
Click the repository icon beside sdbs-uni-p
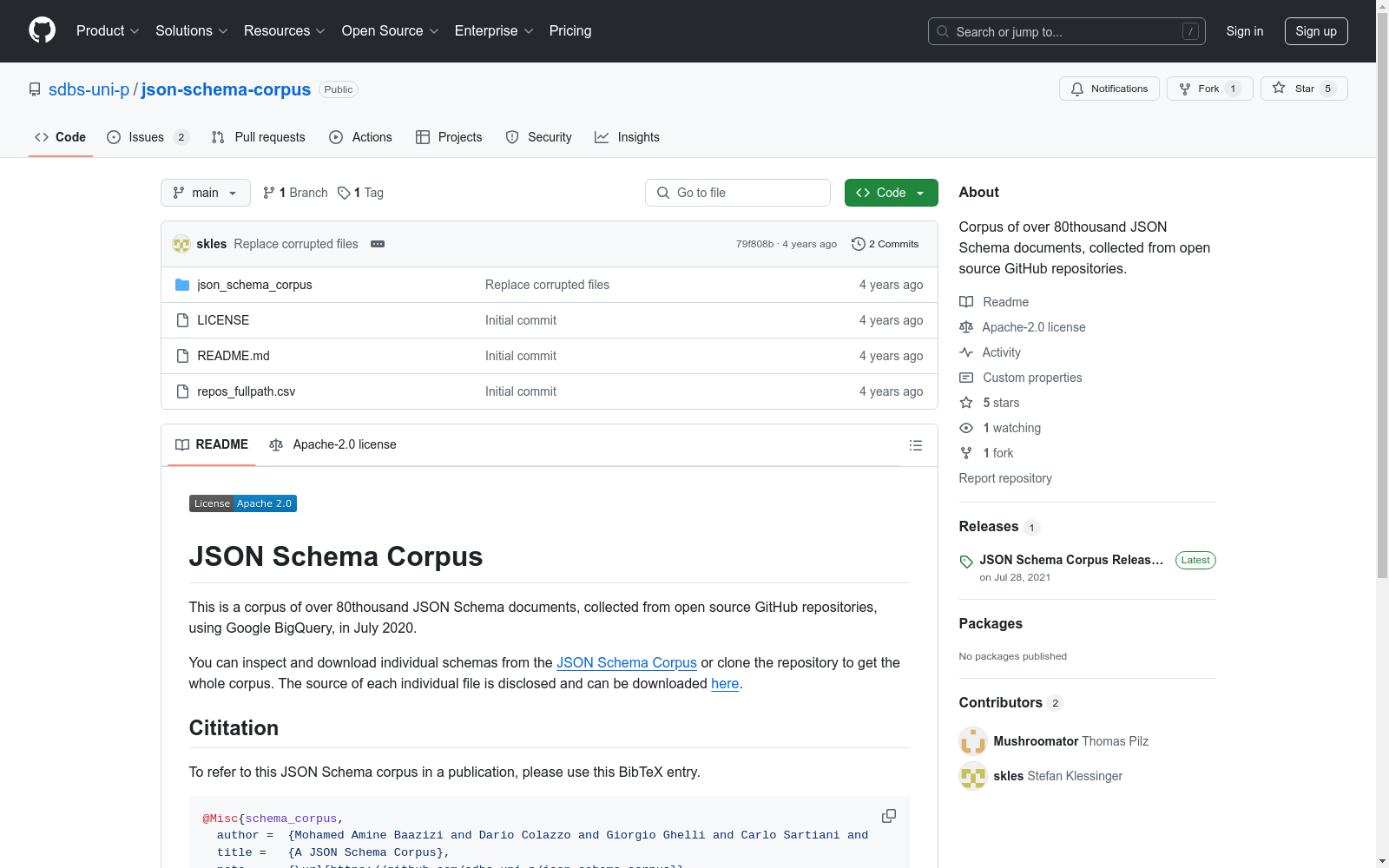tap(35, 89)
